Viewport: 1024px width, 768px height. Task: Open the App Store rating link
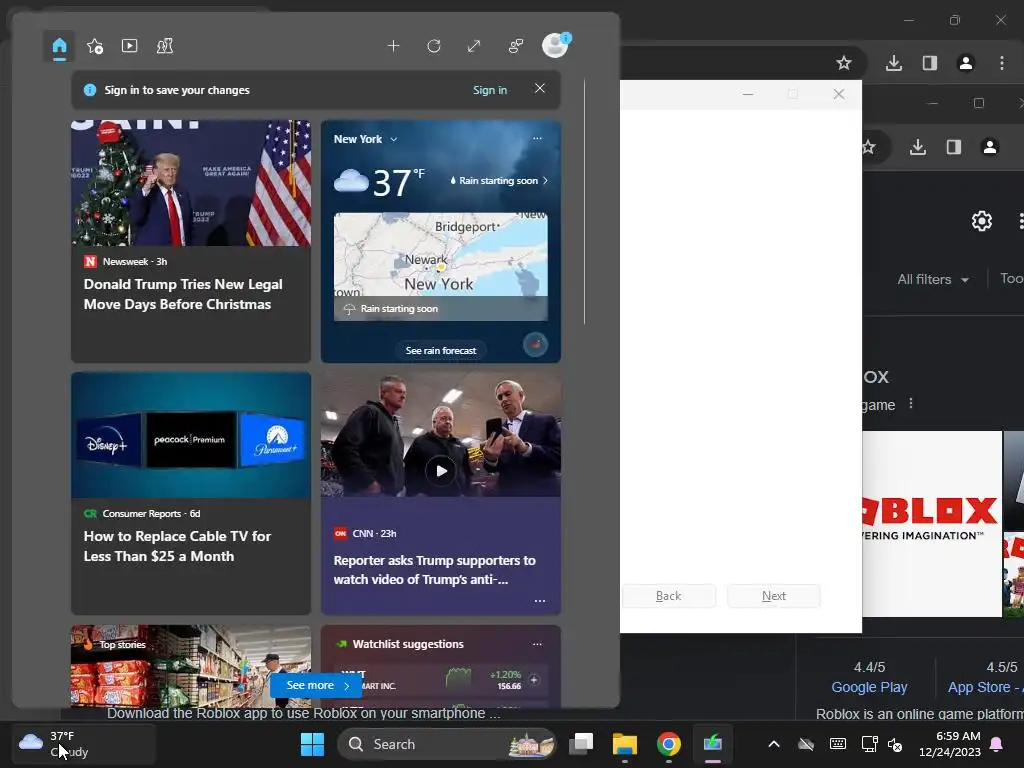tap(983, 687)
